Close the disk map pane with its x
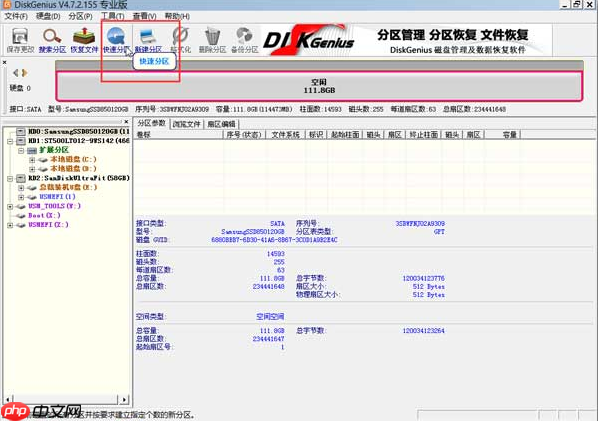 pyautogui.click(x=5, y=62)
